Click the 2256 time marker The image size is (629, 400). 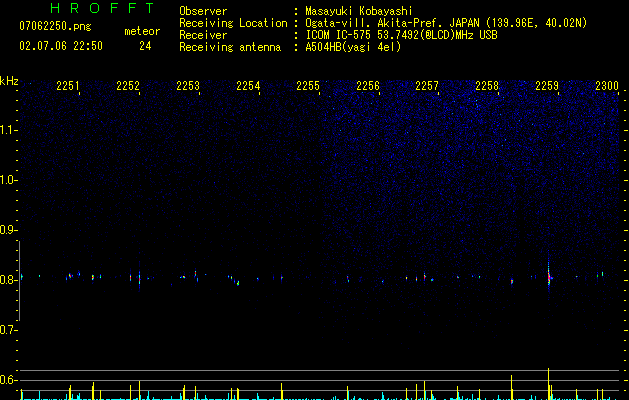tap(368, 85)
